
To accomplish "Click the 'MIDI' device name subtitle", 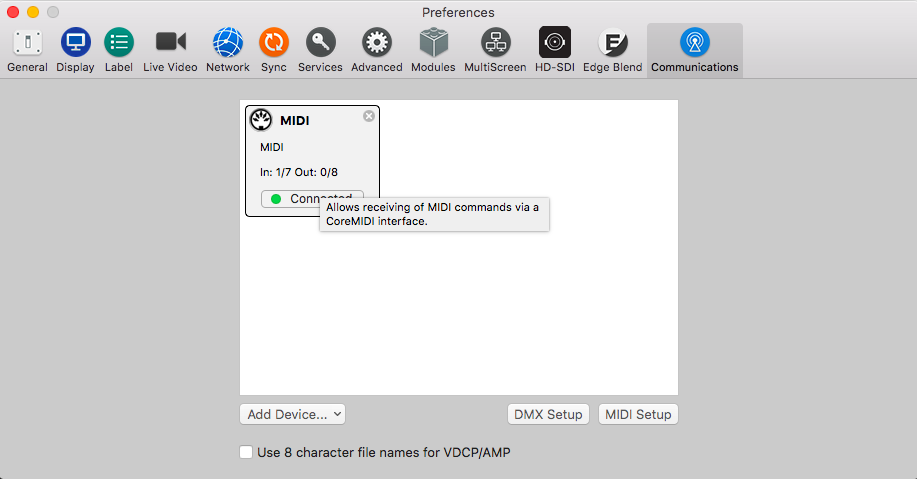I will click(272, 147).
